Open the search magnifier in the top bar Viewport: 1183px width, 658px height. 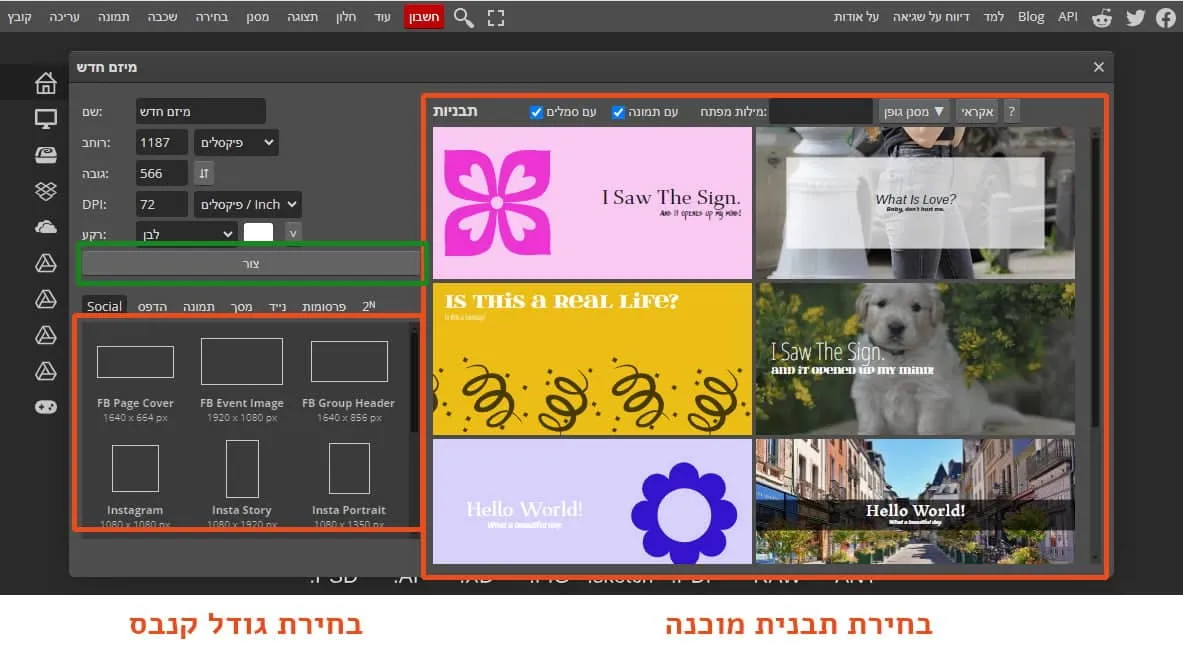[463, 17]
